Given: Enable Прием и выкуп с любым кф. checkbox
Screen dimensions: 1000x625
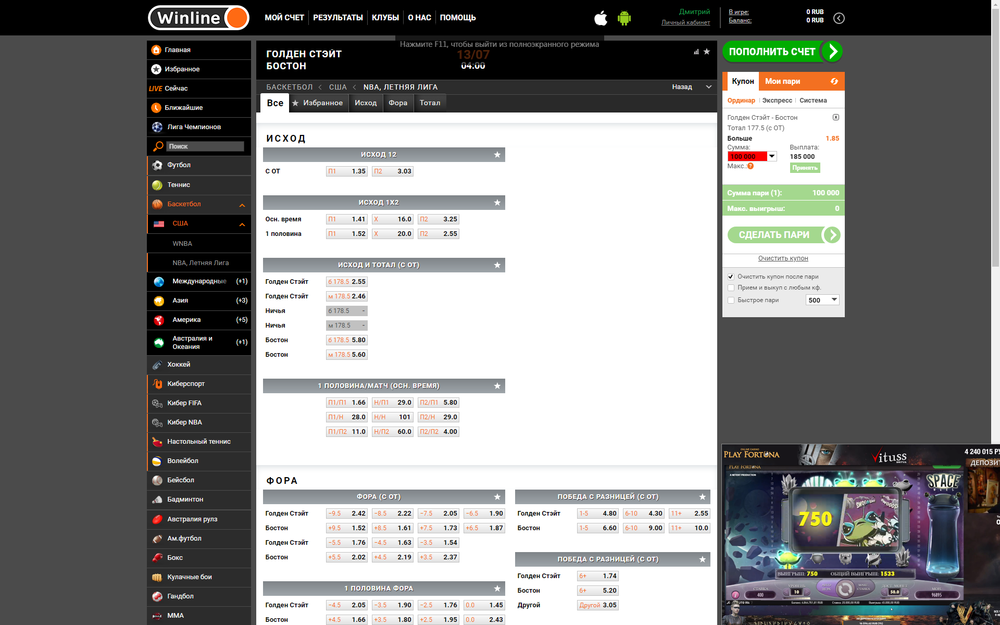Looking at the screenshot, I should (731, 288).
